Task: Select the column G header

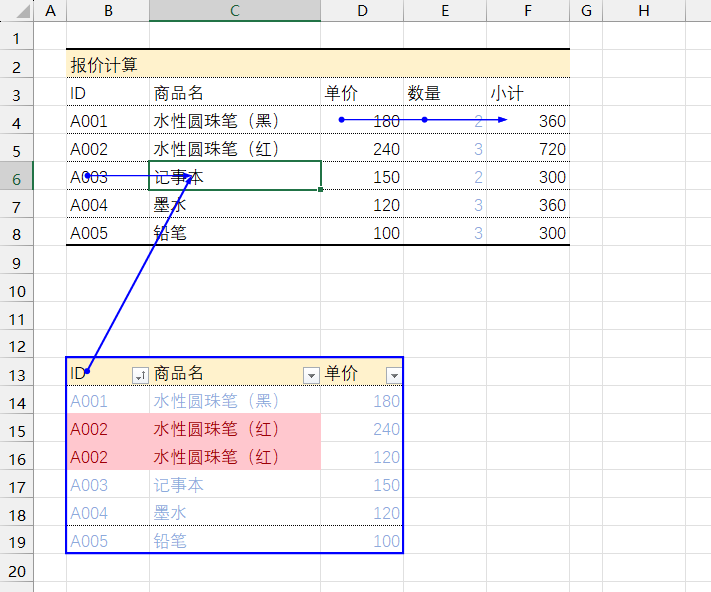Action: click(x=586, y=10)
